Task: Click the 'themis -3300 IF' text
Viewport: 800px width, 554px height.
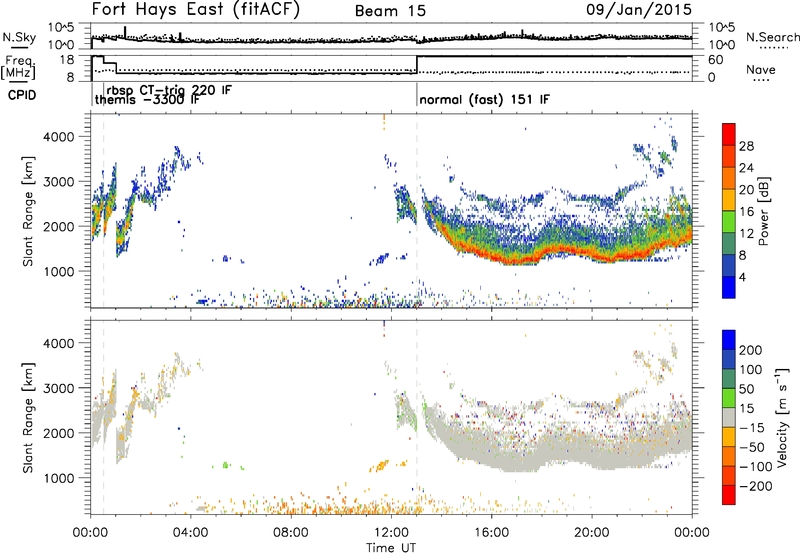Action: (147, 99)
